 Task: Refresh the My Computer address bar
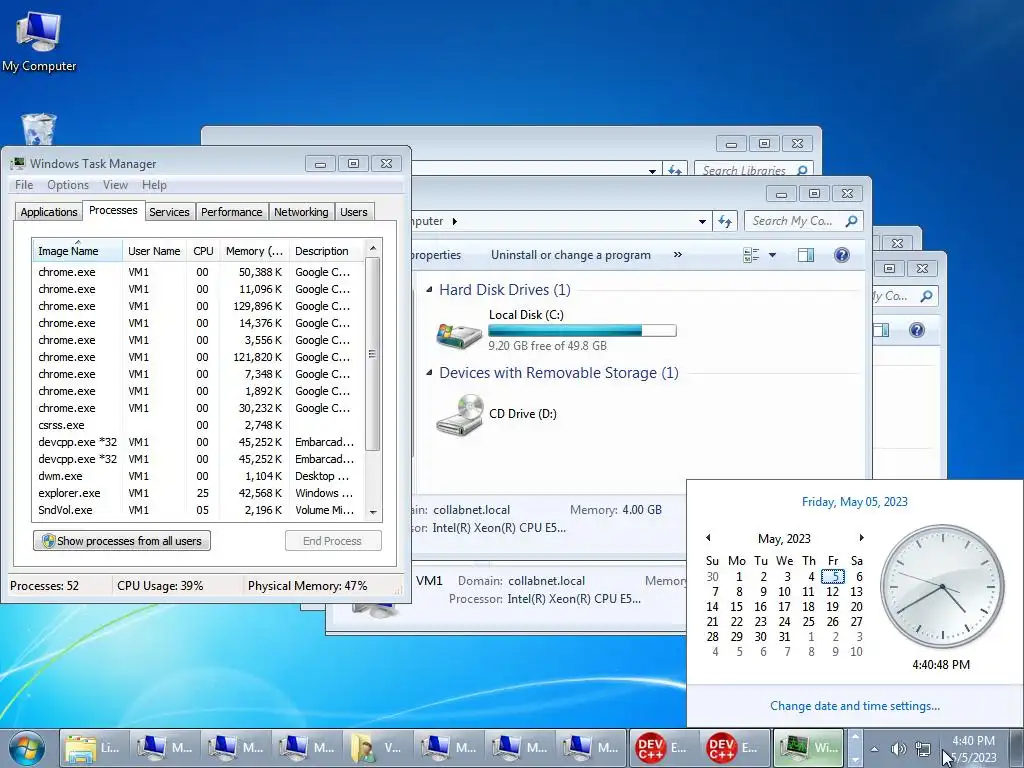tap(725, 221)
